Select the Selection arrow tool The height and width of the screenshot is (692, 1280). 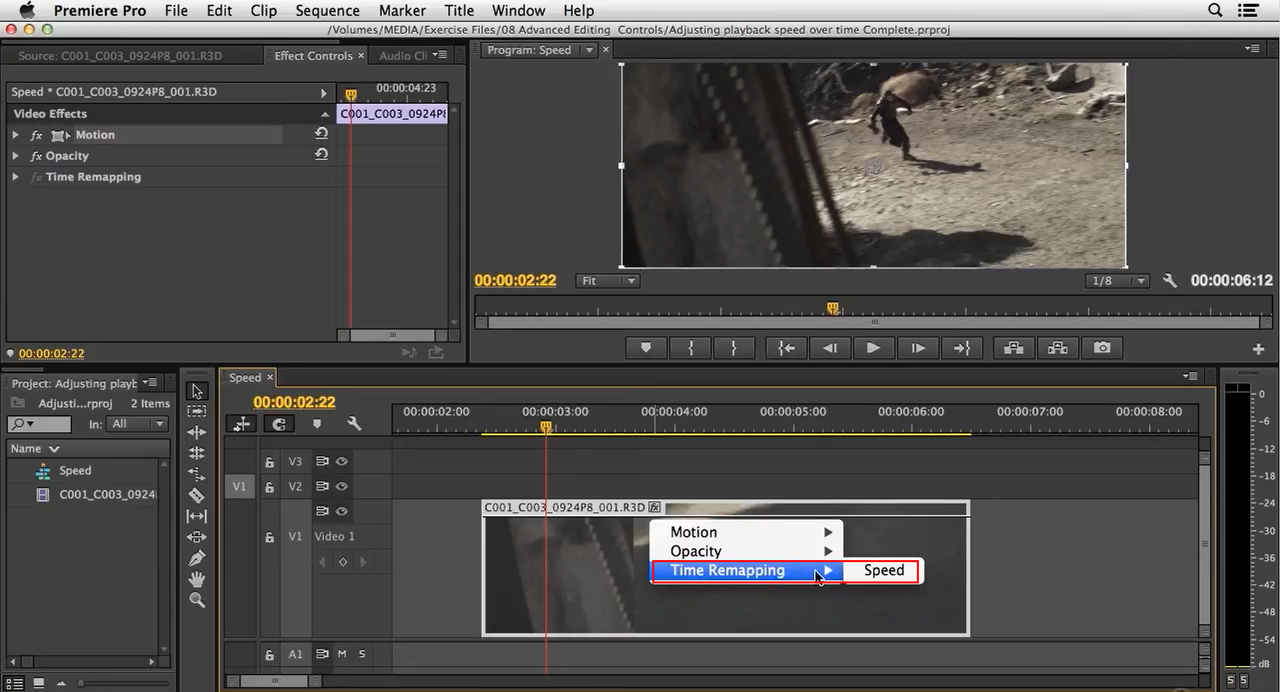click(197, 390)
